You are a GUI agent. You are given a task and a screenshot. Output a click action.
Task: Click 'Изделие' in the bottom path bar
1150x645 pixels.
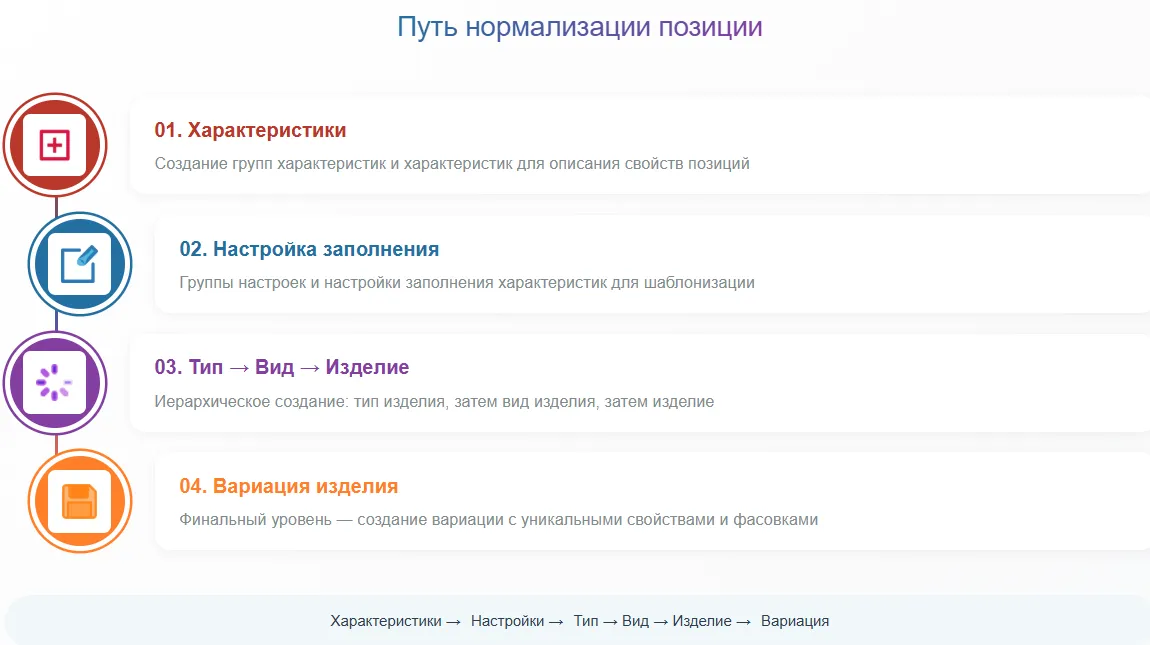702,622
